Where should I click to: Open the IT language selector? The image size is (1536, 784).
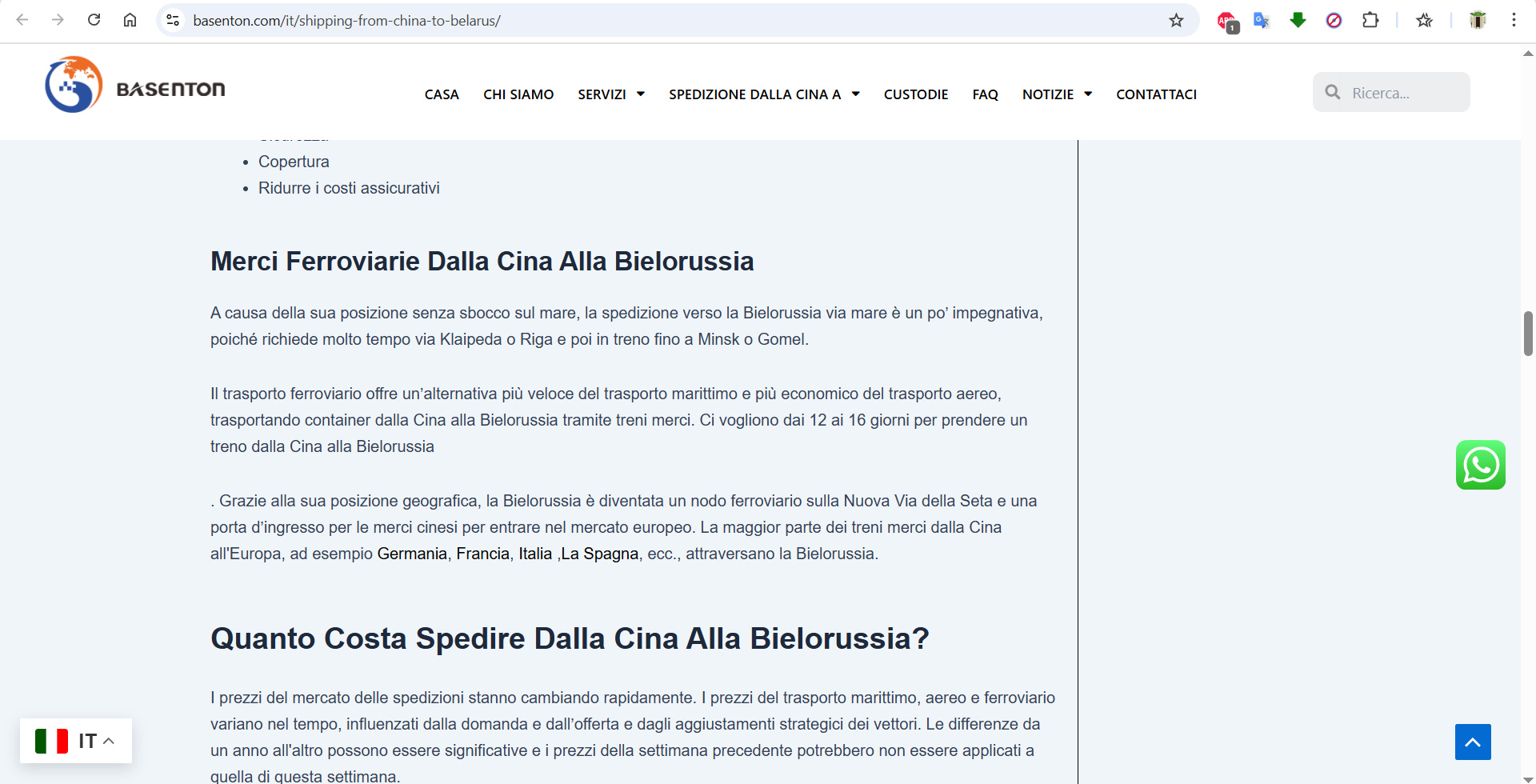click(76, 741)
